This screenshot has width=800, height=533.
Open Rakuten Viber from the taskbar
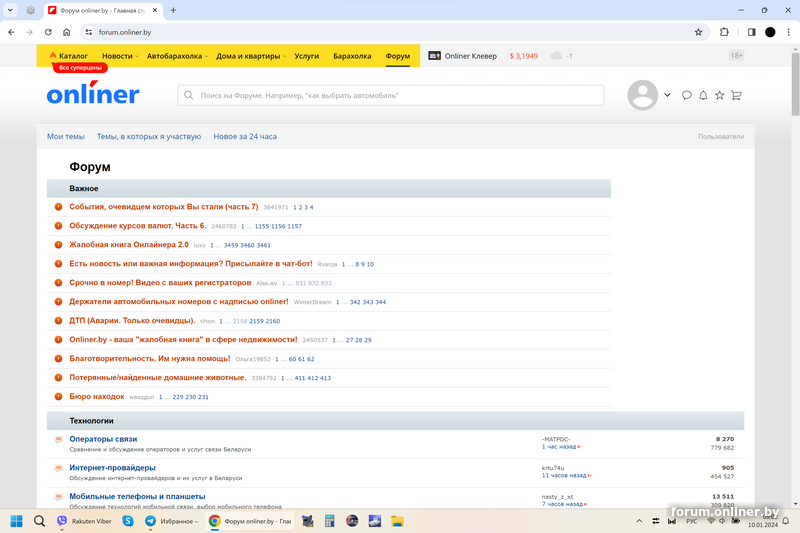tap(83, 521)
